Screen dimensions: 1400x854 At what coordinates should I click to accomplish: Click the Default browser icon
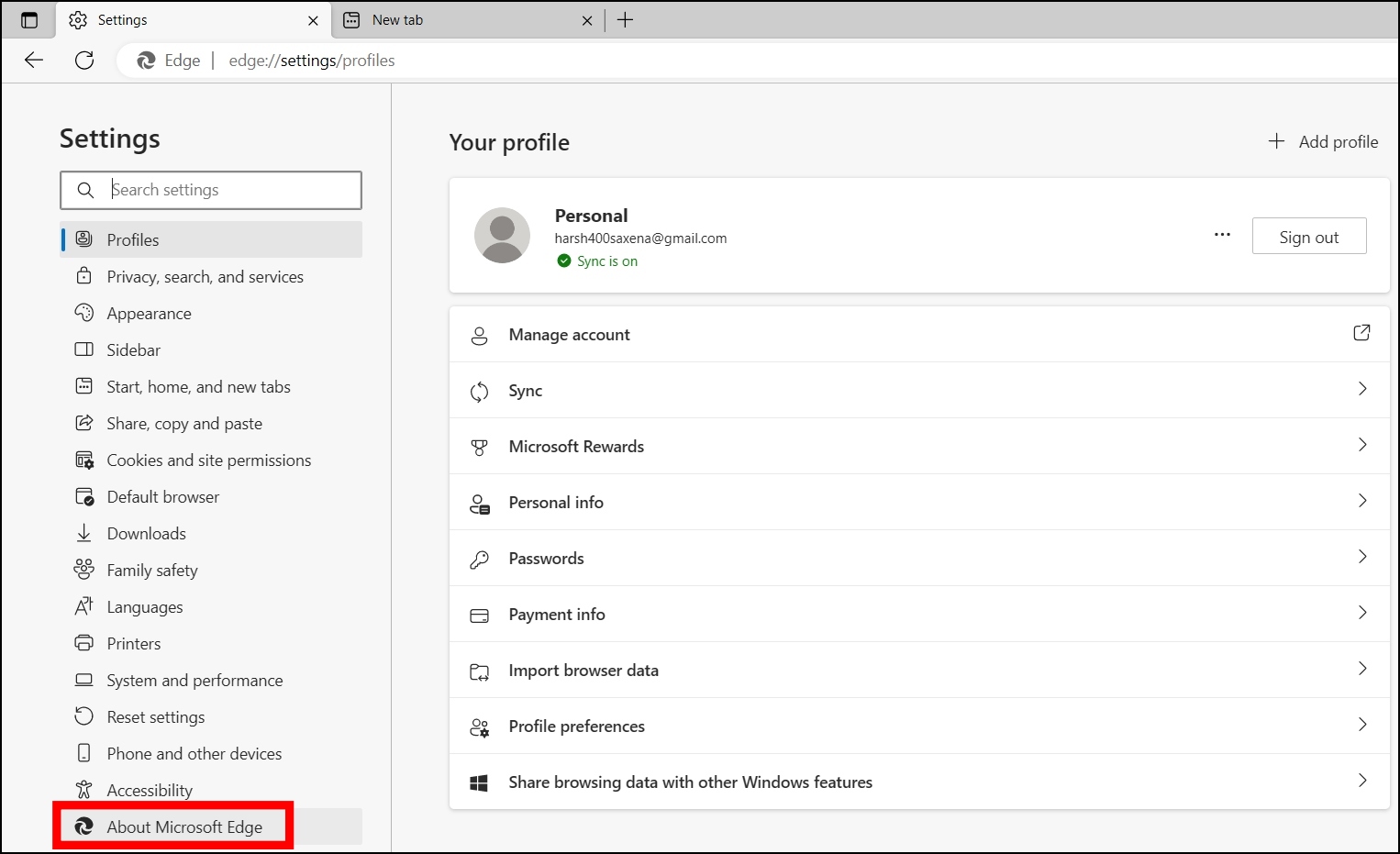pos(84,496)
